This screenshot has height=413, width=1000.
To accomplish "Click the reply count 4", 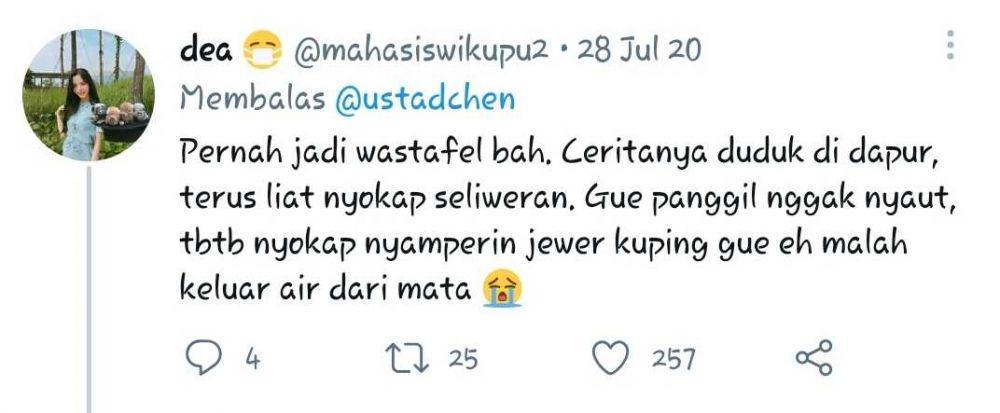I will [x=253, y=359].
